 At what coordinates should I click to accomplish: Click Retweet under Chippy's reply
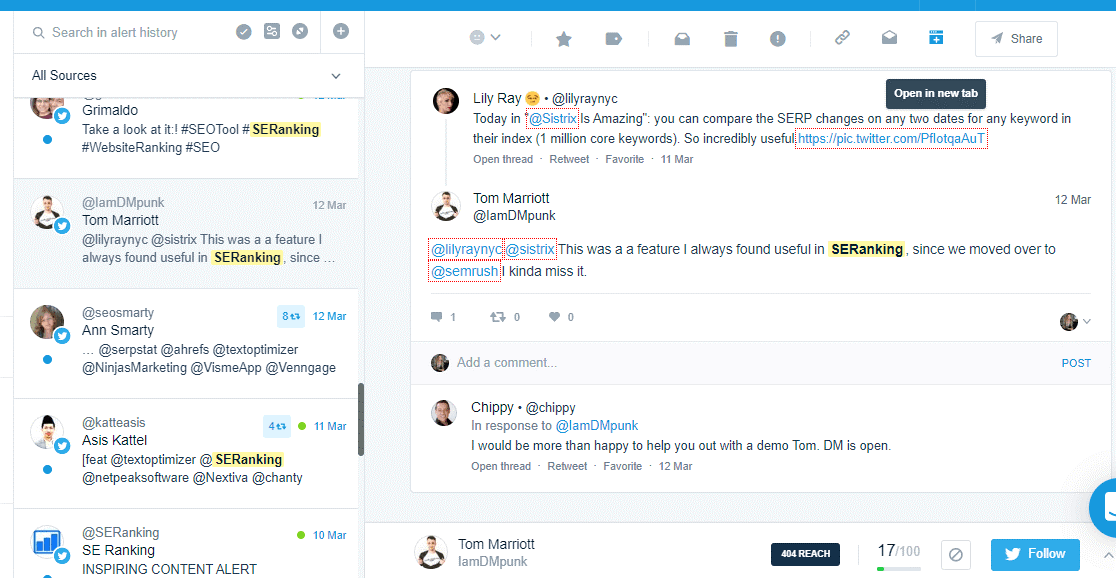tap(567, 466)
